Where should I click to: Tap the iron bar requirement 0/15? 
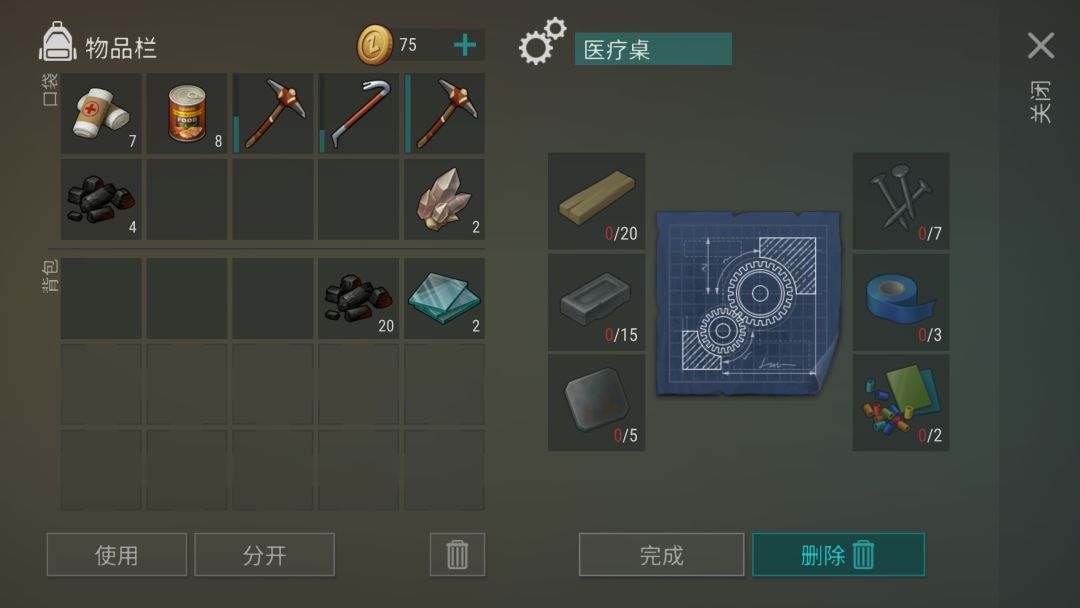(596, 302)
